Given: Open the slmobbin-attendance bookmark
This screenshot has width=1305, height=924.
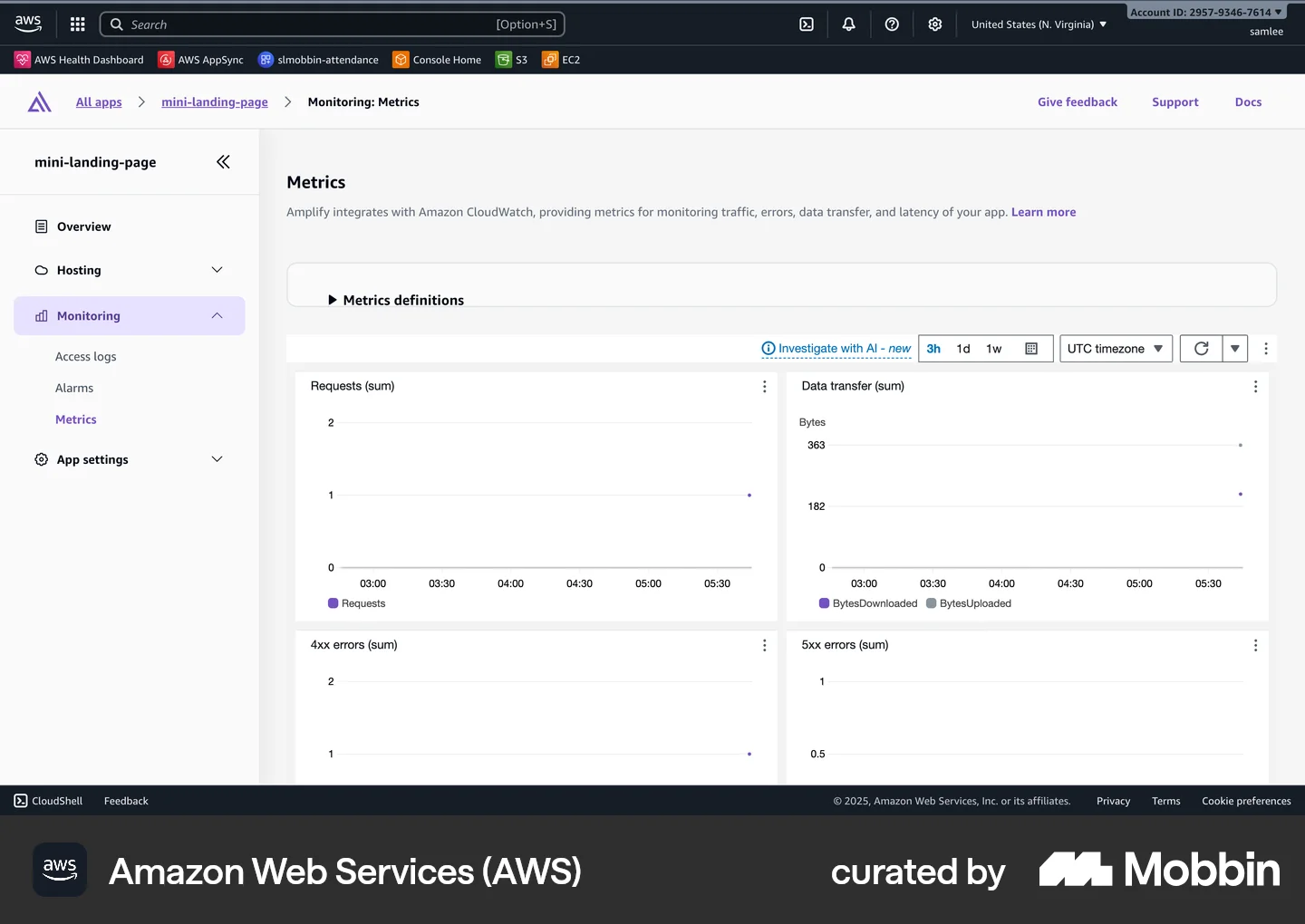Looking at the screenshot, I should 318,60.
